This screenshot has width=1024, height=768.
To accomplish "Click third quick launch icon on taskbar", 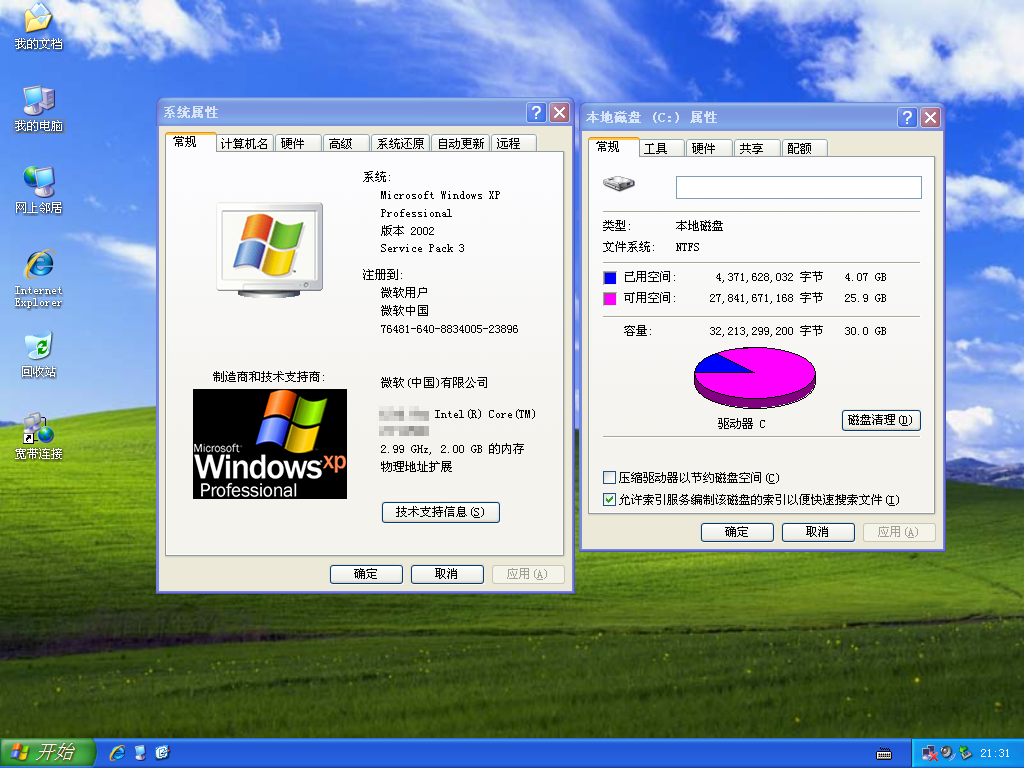I will pos(162,753).
